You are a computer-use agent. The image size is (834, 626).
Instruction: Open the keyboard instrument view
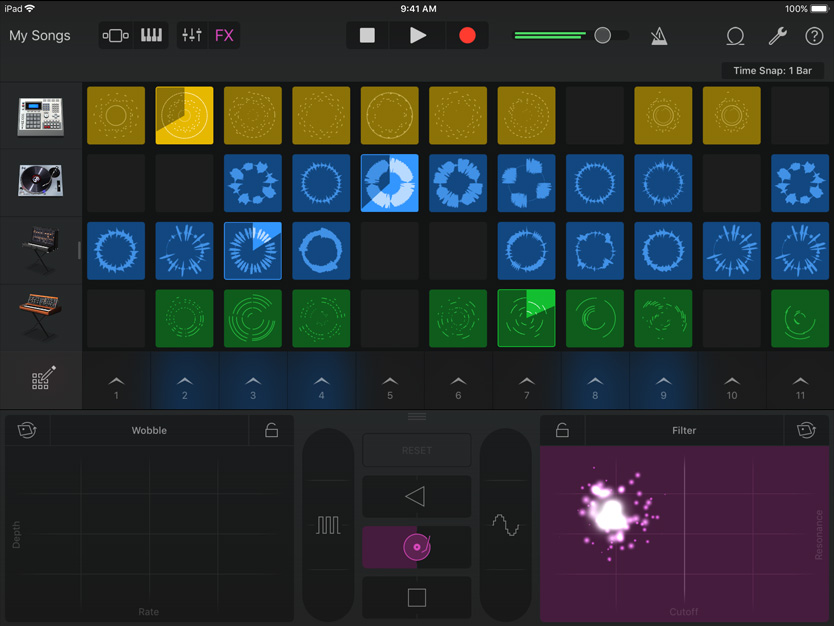coord(151,36)
